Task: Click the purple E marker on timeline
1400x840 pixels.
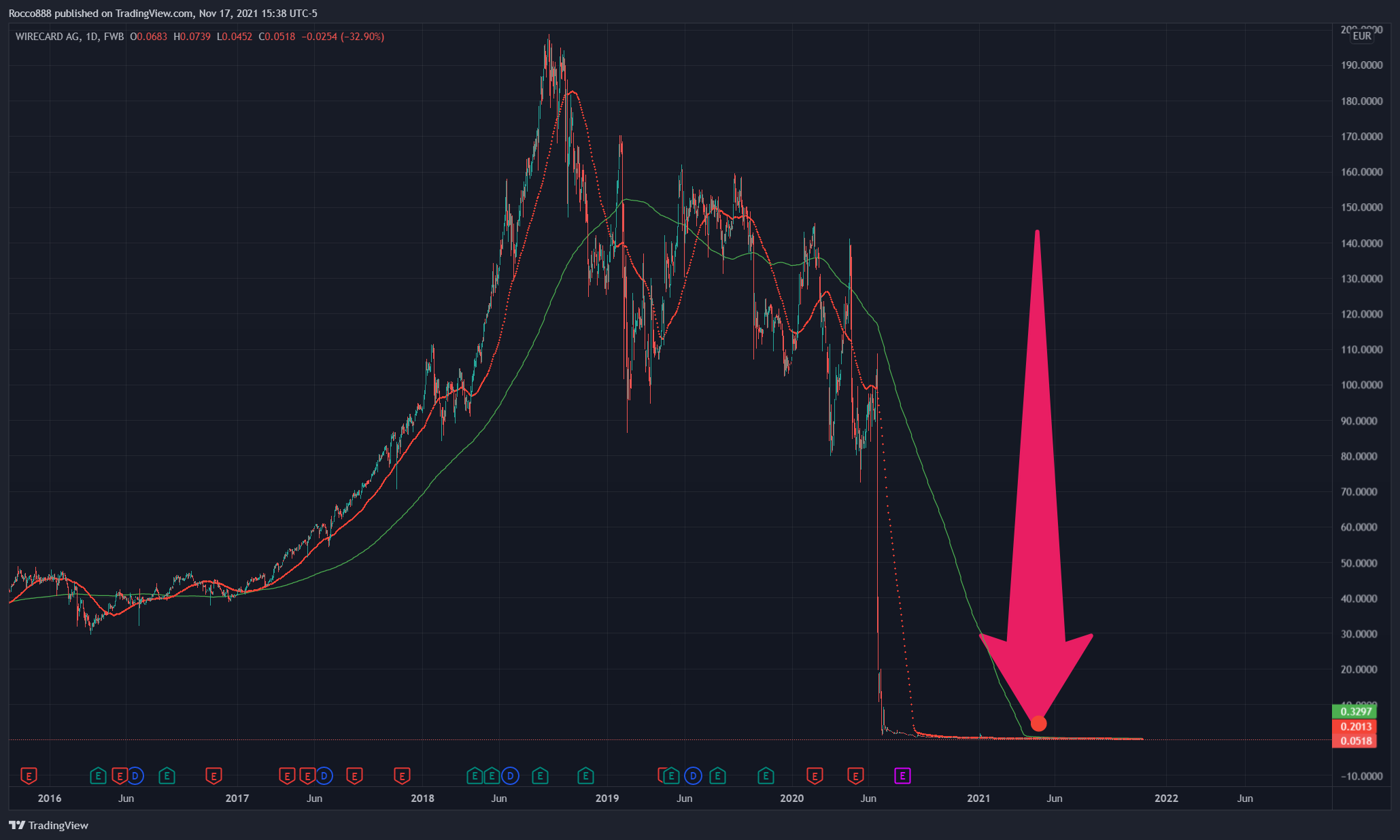Action: pyautogui.click(x=902, y=775)
